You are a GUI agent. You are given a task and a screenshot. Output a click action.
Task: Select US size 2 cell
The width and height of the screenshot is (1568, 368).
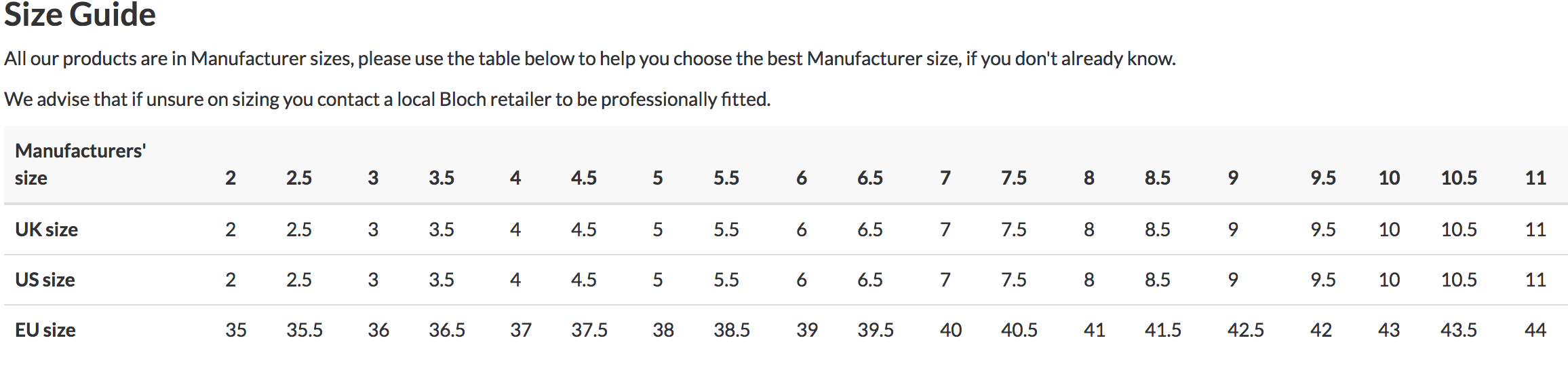pos(231,280)
